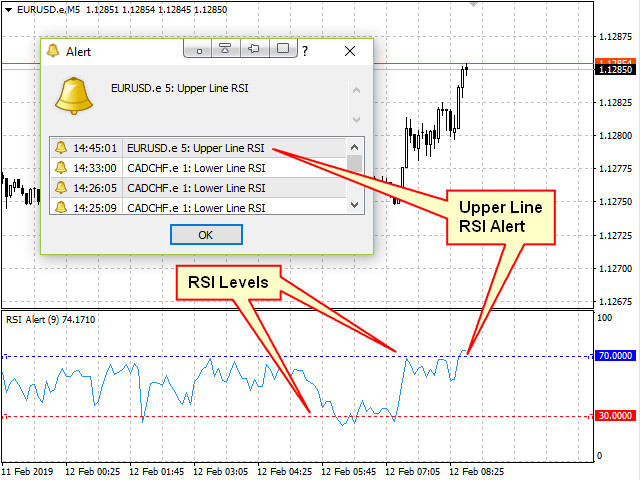Click the alert list scrollbar down arrow
Screen dimensions: 640x480
(x=355, y=205)
